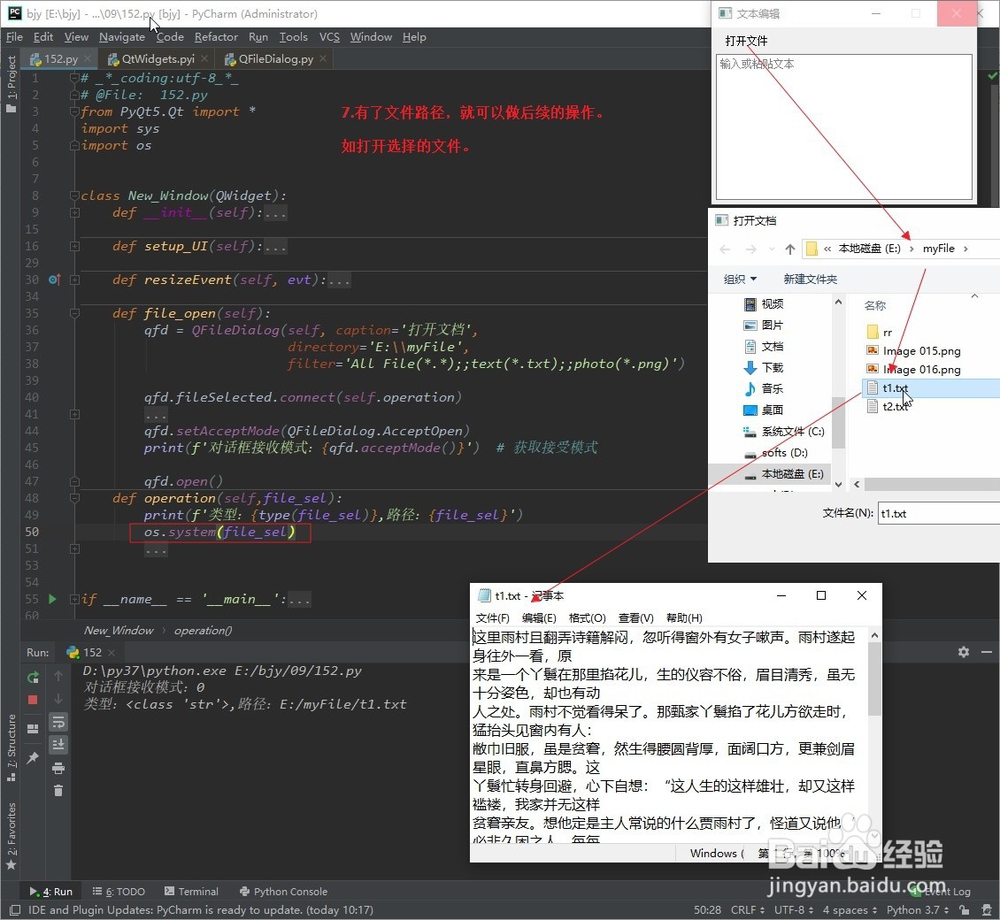1000x920 pixels.
Task: Expand folded resizeEvent method at line 30
Action: click(x=75, y=279)
